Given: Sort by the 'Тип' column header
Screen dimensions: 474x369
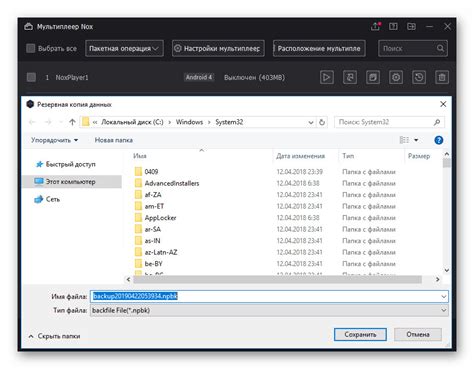Looking at the screenshot, I should 348,156.
